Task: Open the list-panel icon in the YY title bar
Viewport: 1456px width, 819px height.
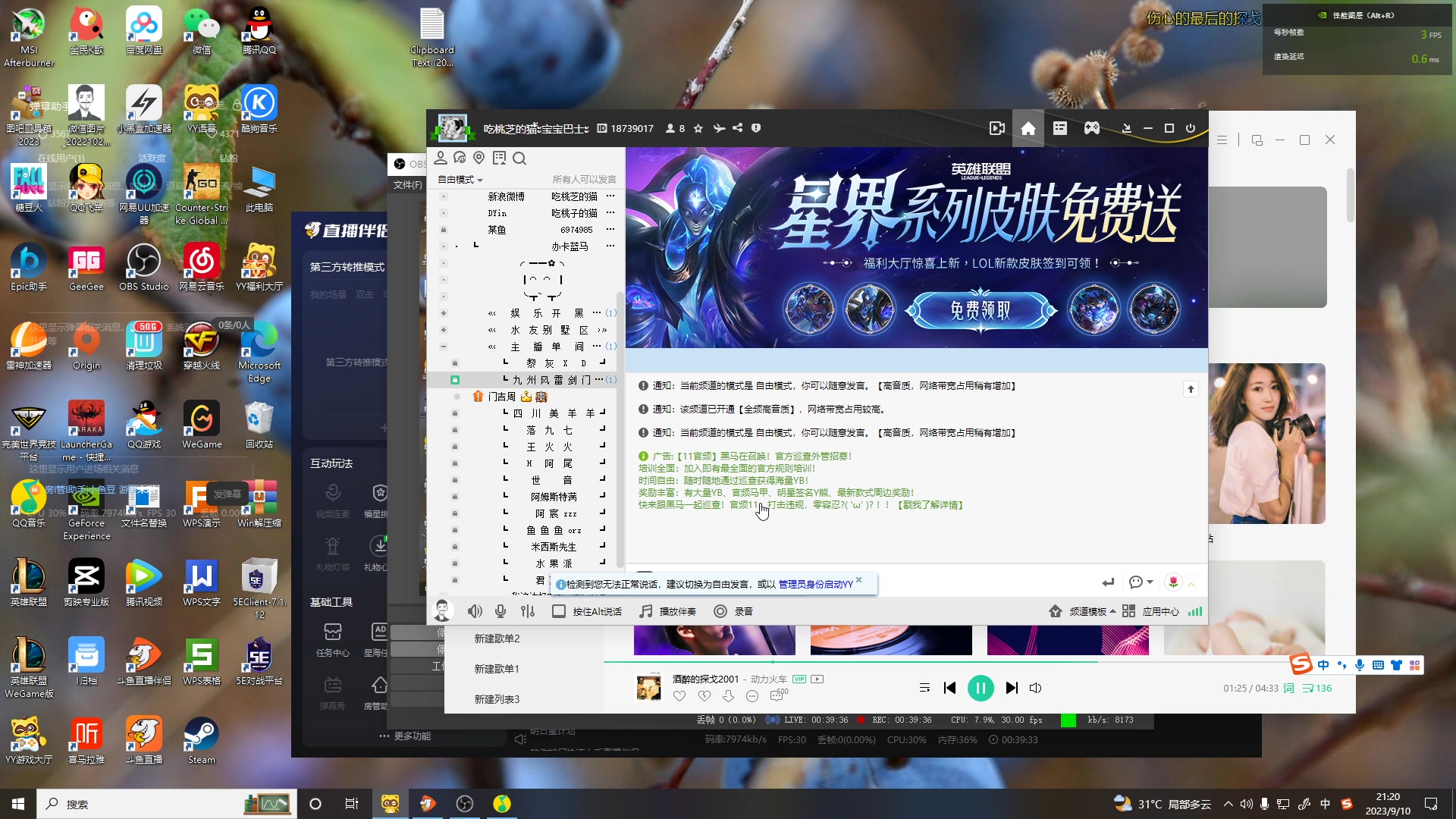Action: click(x=1060, y=129)
